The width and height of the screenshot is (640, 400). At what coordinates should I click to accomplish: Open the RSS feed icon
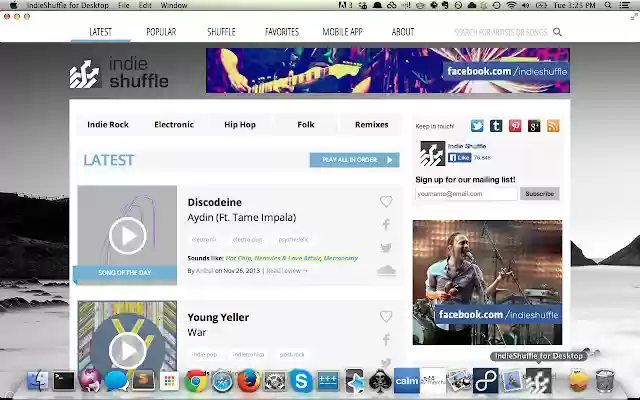point(553,126)
